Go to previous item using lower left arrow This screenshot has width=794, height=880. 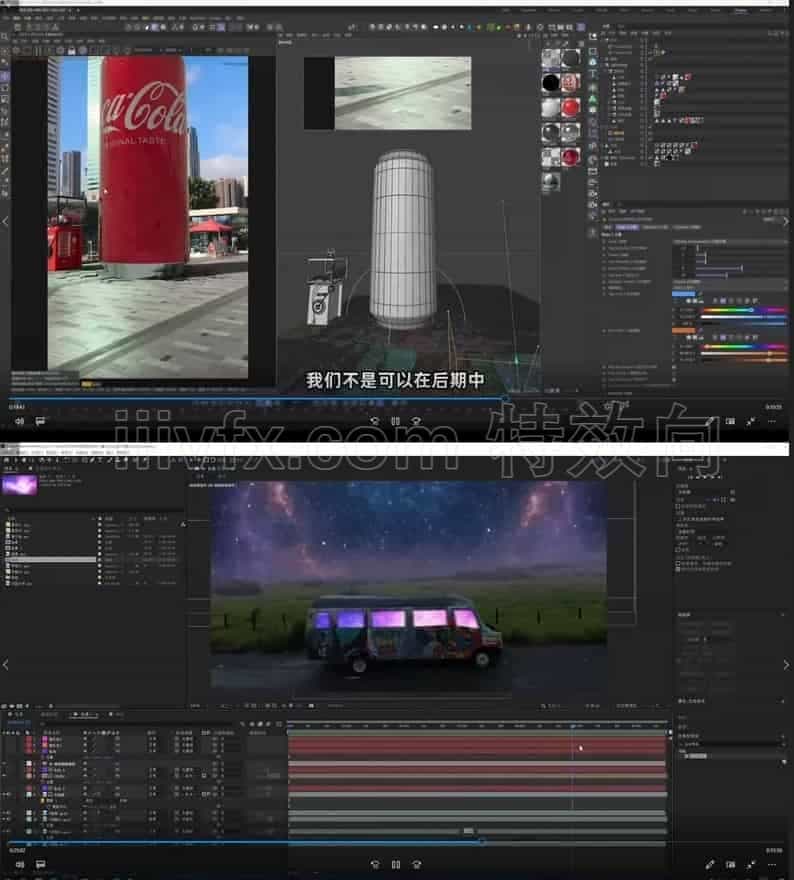coord(6,665)
